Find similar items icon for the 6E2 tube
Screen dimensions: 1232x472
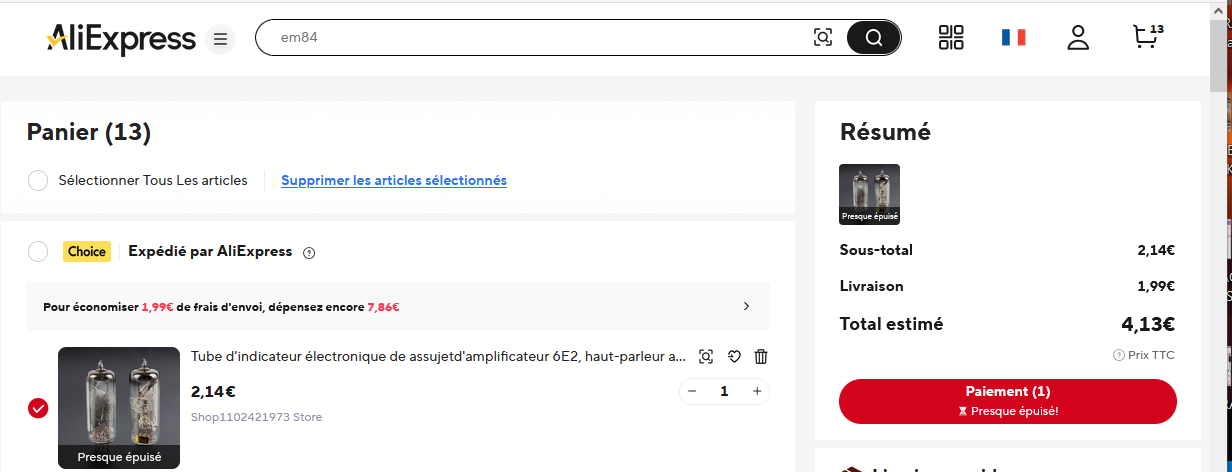pyautogui.click(x=706, y=357)
